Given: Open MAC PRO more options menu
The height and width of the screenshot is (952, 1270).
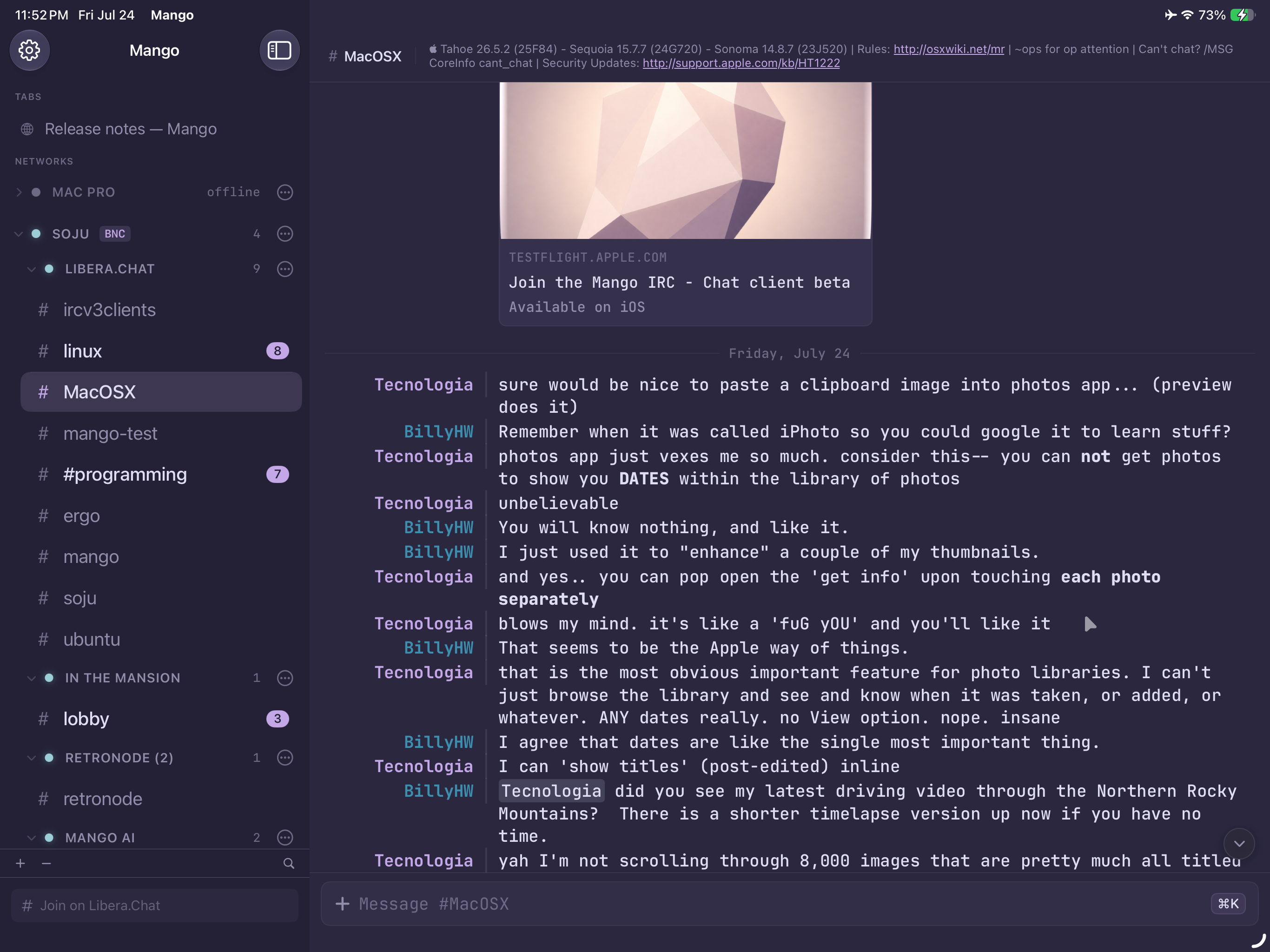Looking at the screenshot, I should tap(285, 192).
